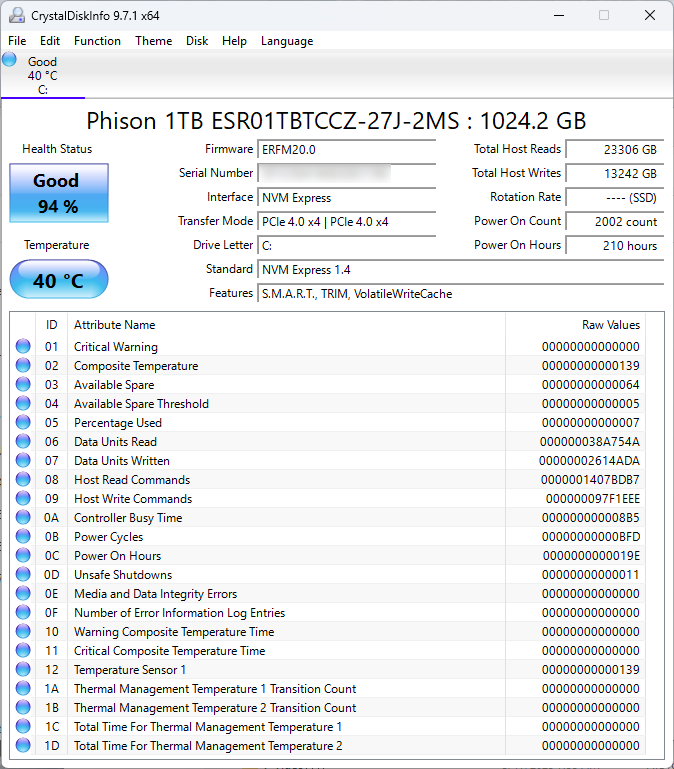
Task: Click the Firmware field ERFM20.0
Action: [x=347, y=150]
